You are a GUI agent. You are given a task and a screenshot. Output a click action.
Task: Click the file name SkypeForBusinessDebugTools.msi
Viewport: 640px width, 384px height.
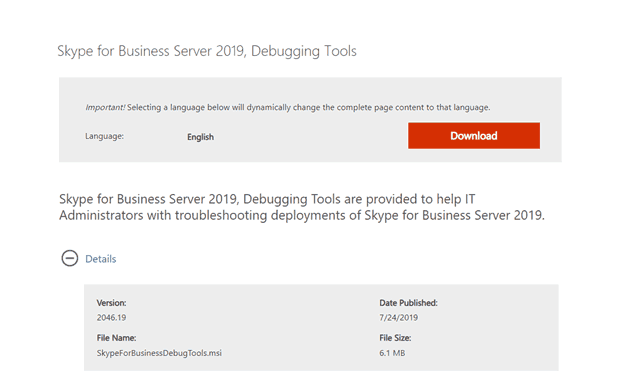pyautogui.click(x=159, y=353)
